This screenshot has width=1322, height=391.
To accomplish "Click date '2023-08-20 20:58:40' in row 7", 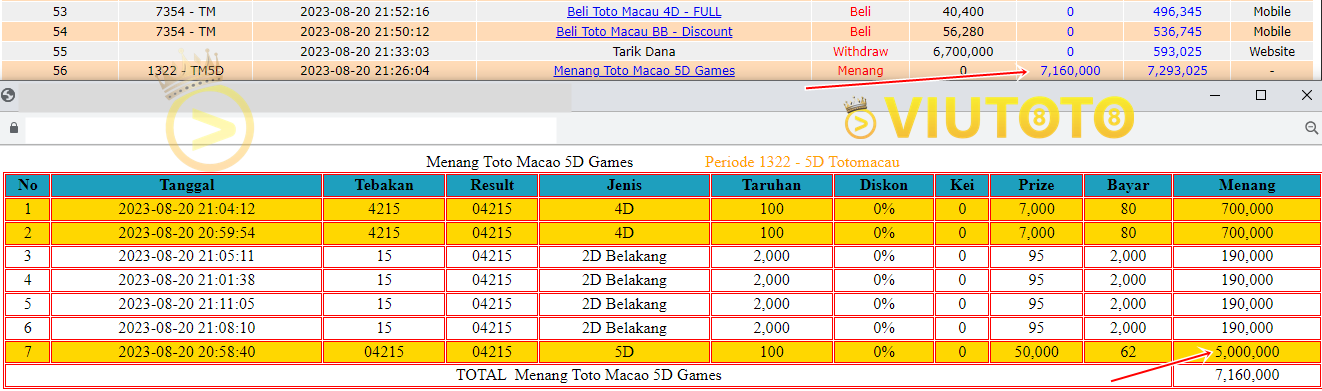I will (187, 352).
